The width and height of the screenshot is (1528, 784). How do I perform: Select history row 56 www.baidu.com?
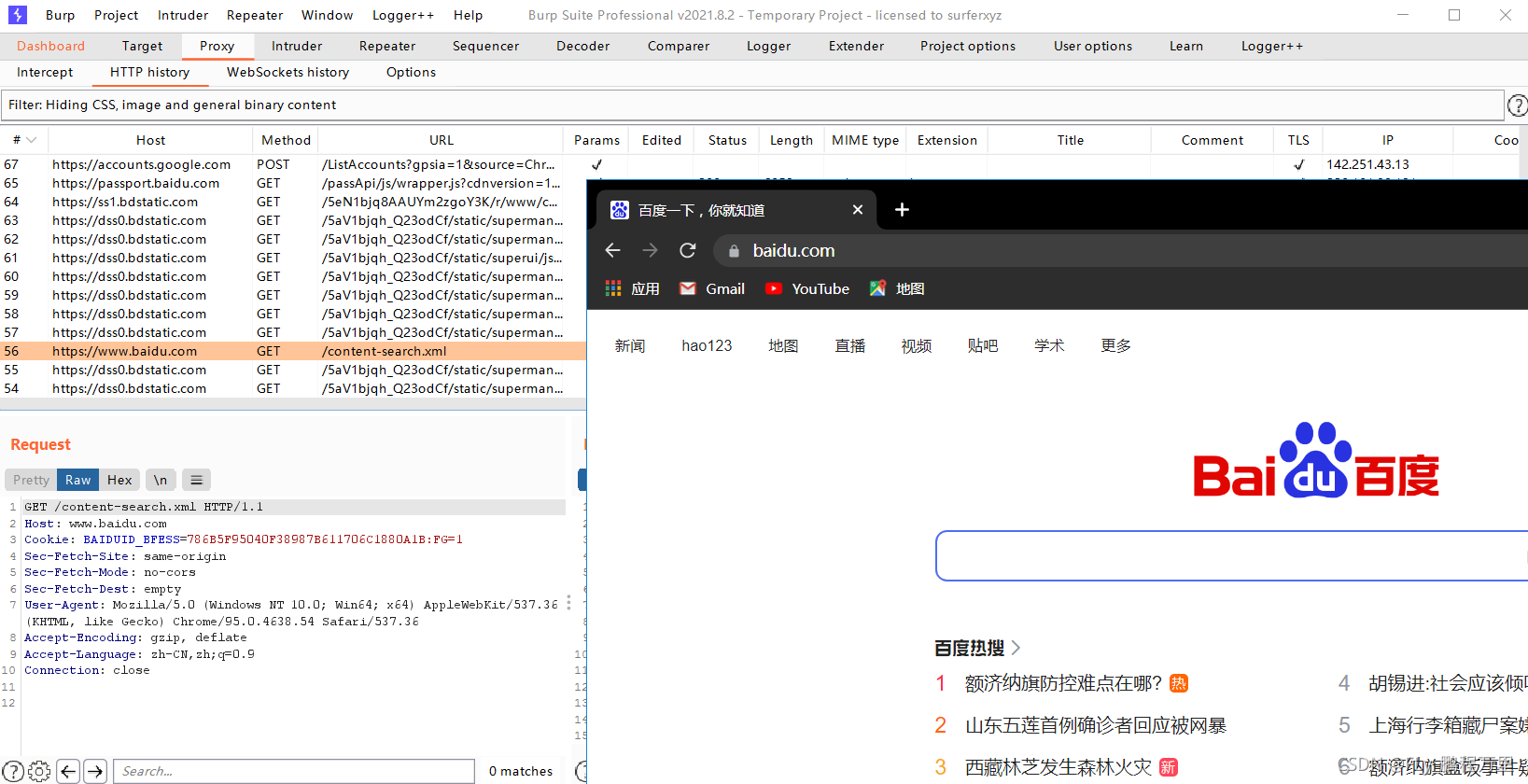pyautogui.click(x=293, y=351)
